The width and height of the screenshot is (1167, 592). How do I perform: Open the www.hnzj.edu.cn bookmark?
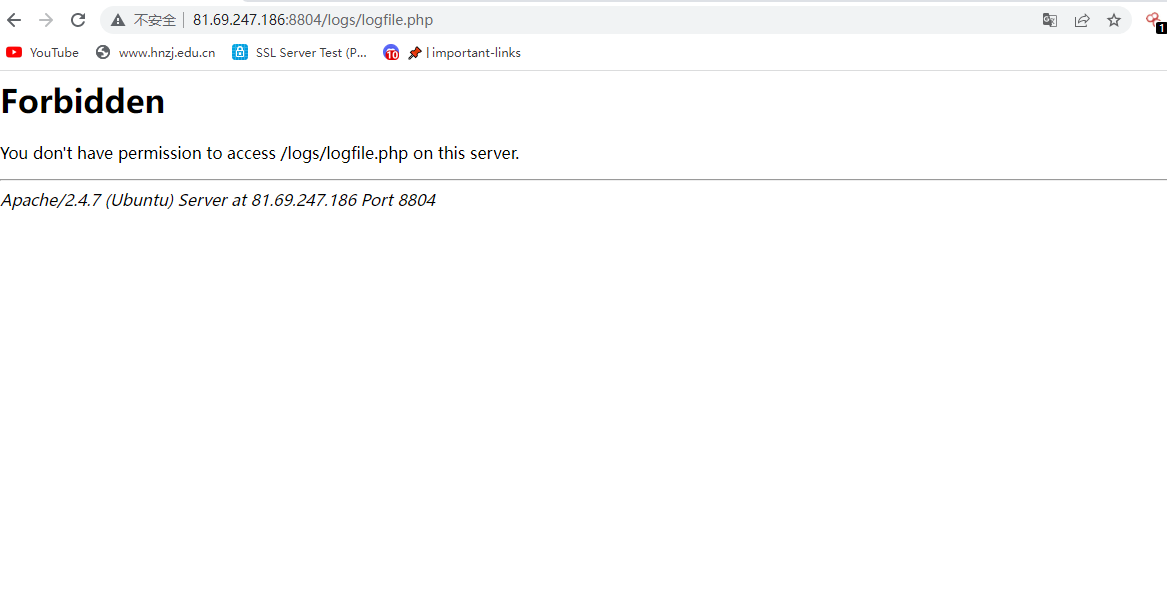(x=166, y=53)
